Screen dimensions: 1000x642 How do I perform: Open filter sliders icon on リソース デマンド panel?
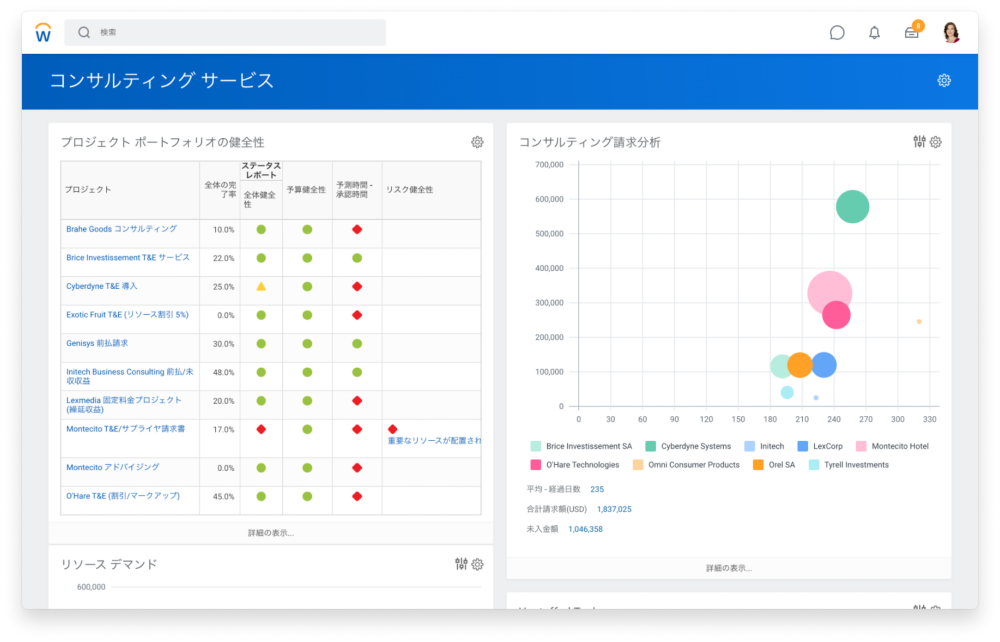[x=461, y=564]
